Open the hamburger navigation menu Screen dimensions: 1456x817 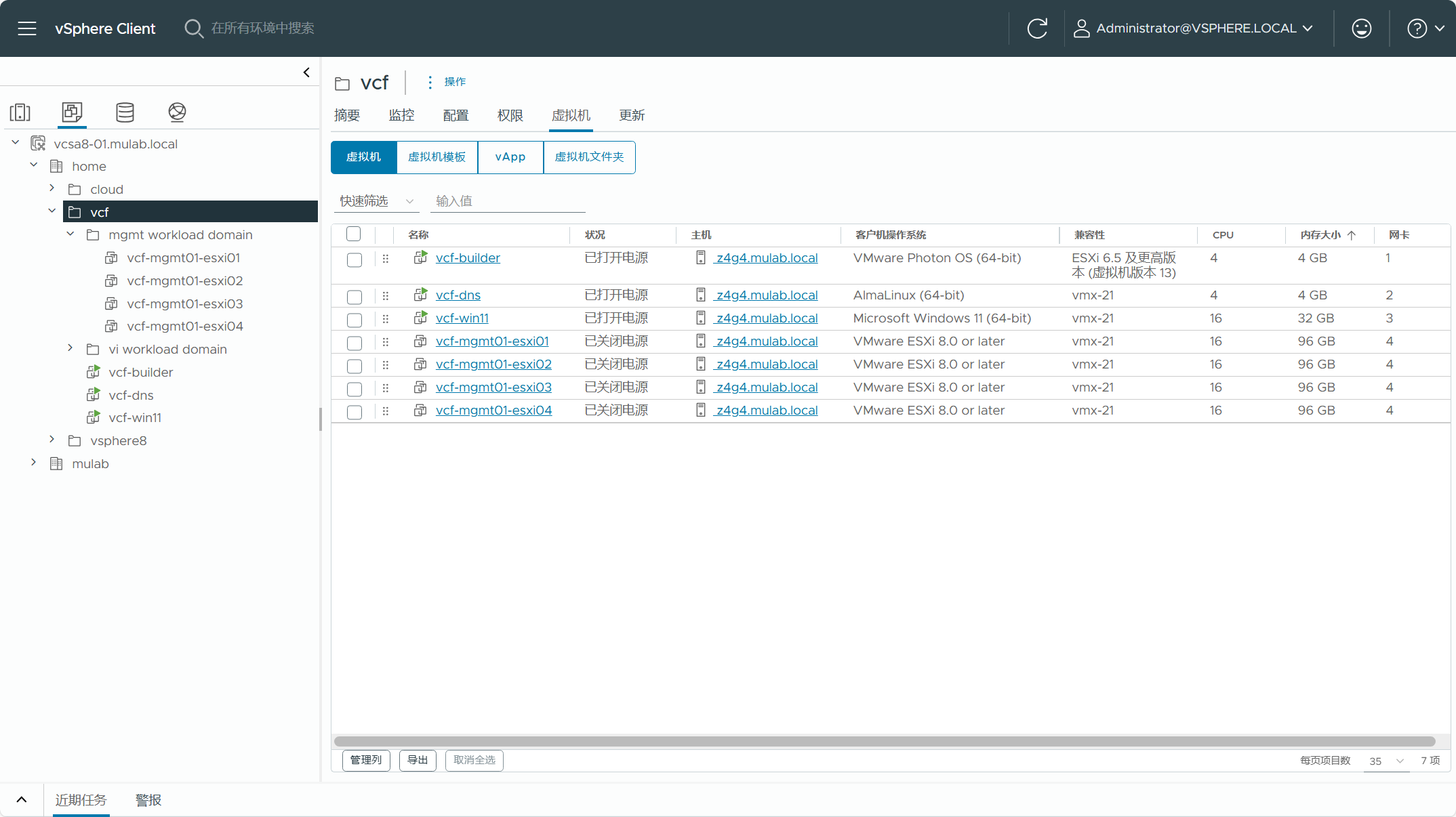(27, 28)
